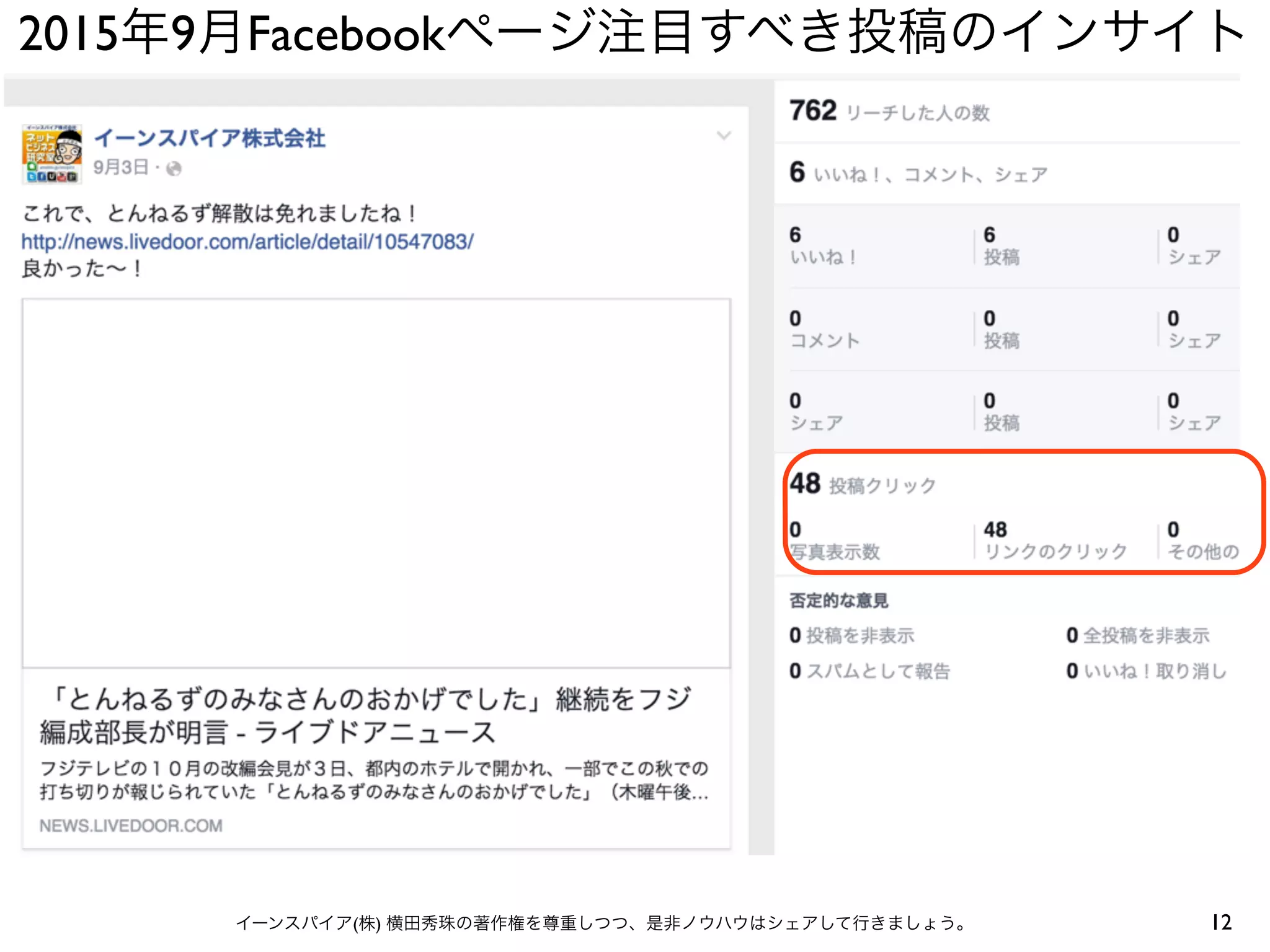This screenshot has height=952, width=1270.
Task: Click the 48 投稿クリック total
Action: point(863,484)
